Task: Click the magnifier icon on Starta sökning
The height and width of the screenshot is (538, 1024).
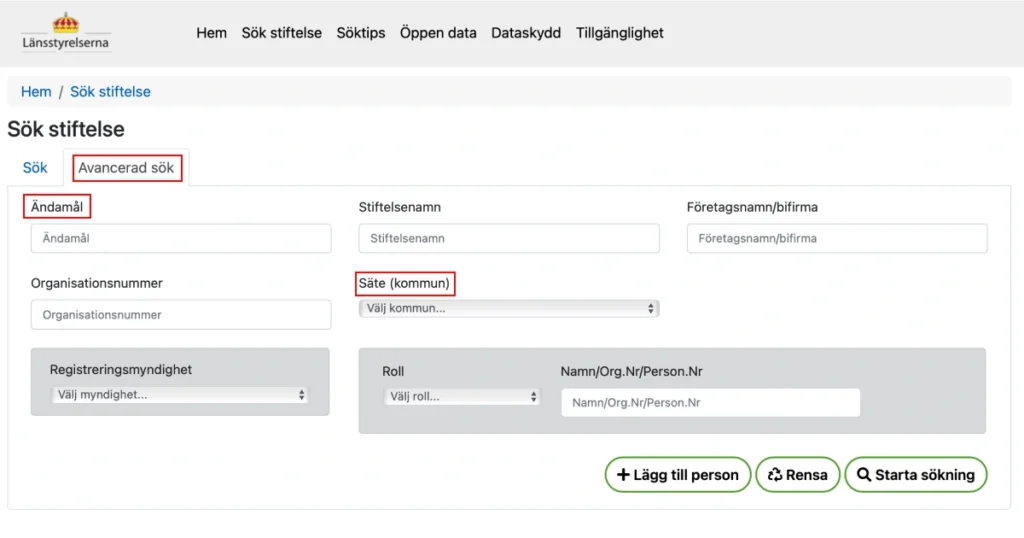Action: (x=864, y=475)
